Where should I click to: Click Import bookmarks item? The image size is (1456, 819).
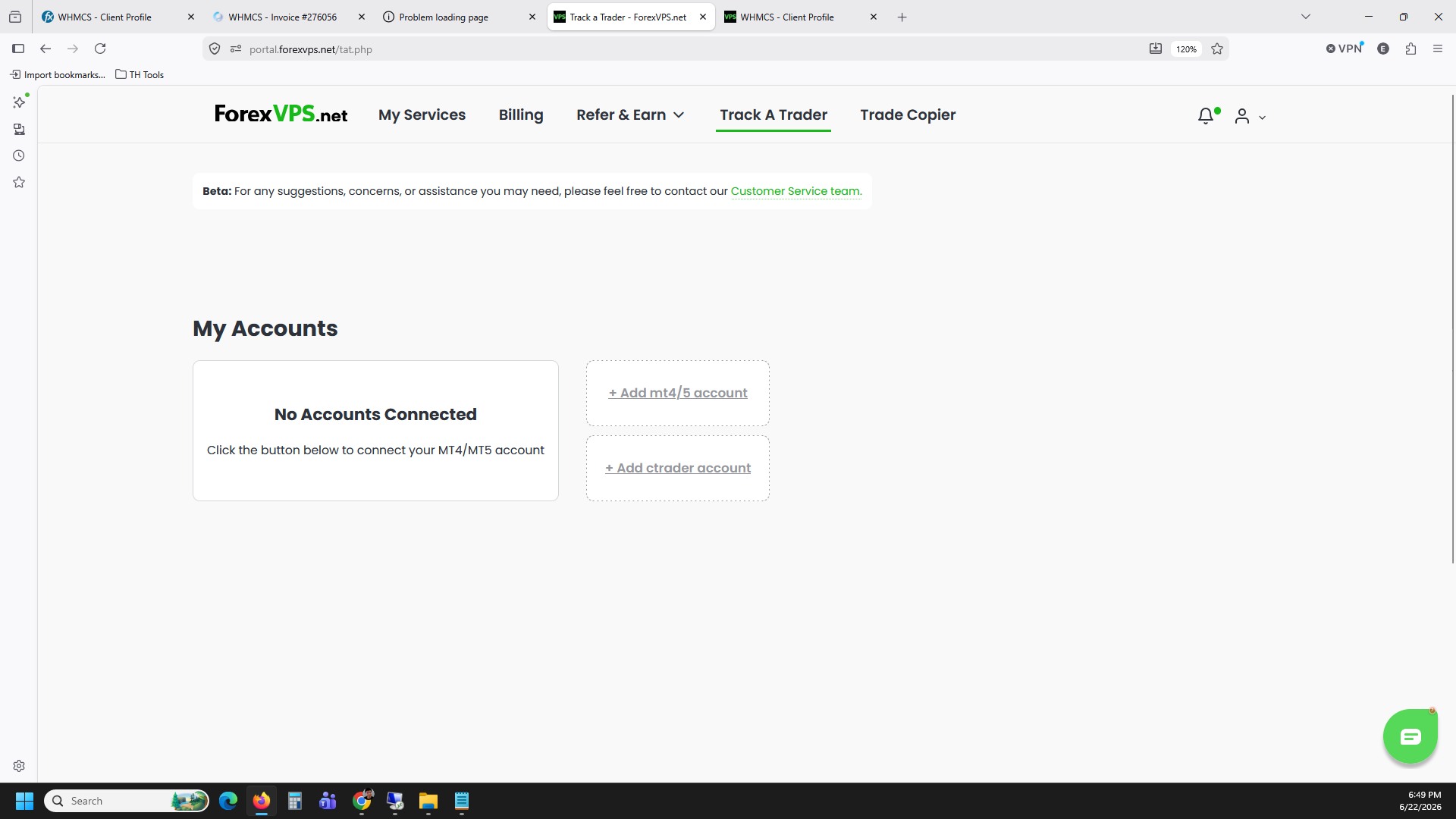58,74
